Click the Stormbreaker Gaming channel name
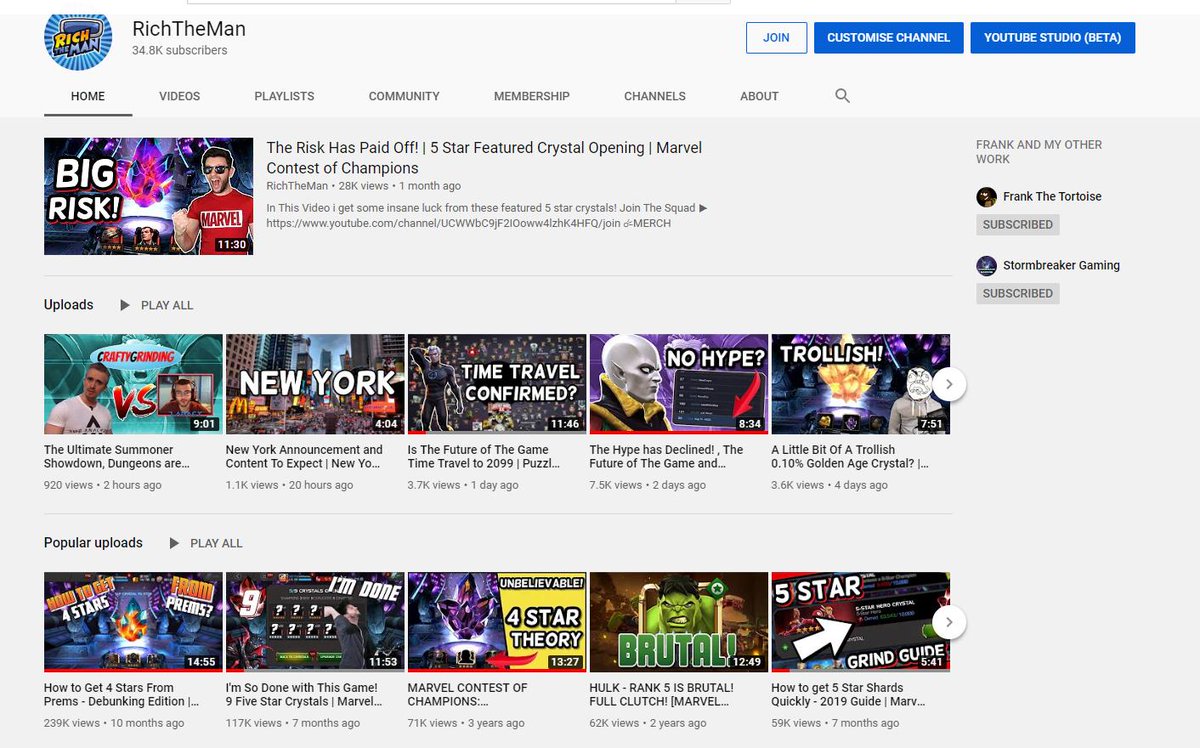The image size is (1200, 748). pos(1061,266)
